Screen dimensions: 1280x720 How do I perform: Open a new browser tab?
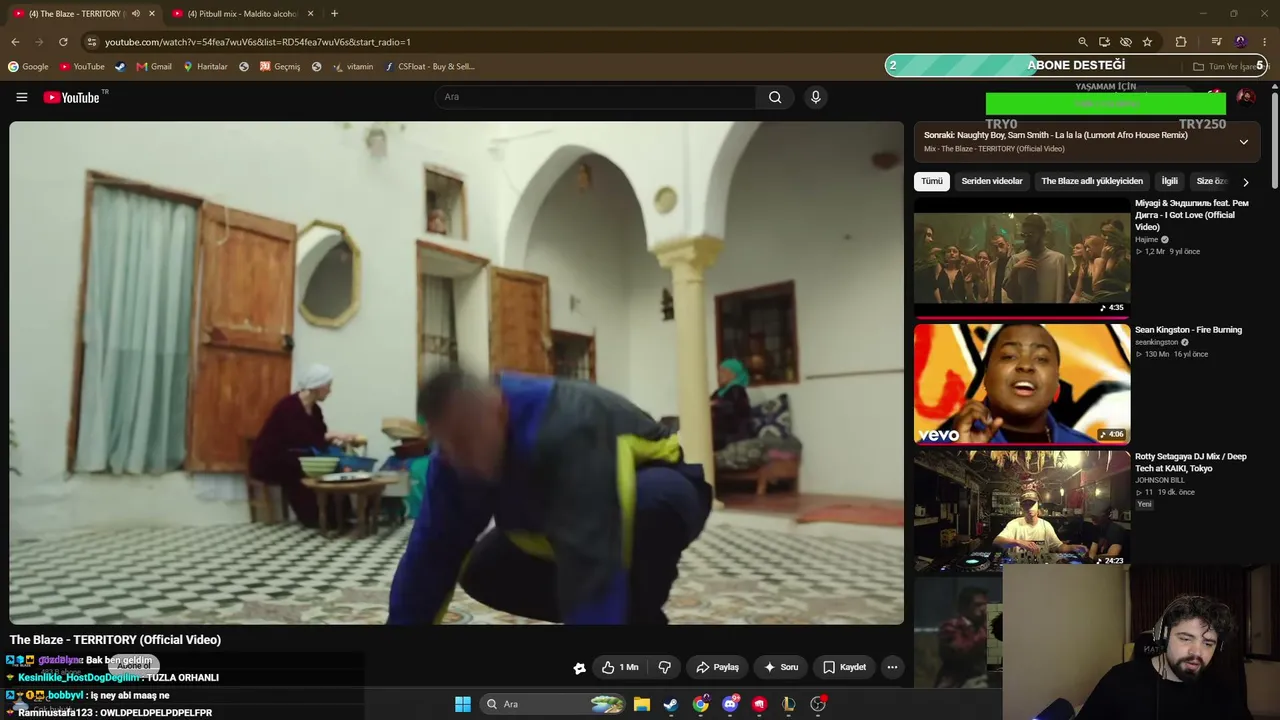pyautogui.click(x=334, y=14)
